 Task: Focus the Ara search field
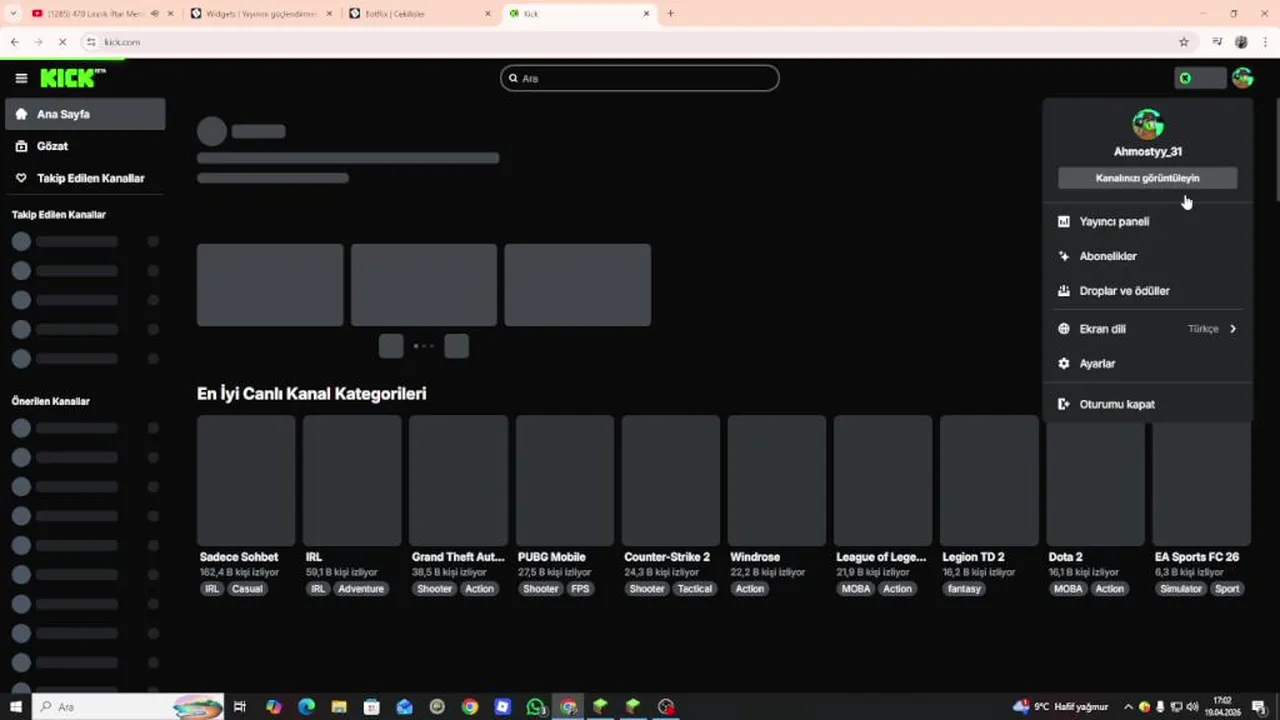point(640,78)
